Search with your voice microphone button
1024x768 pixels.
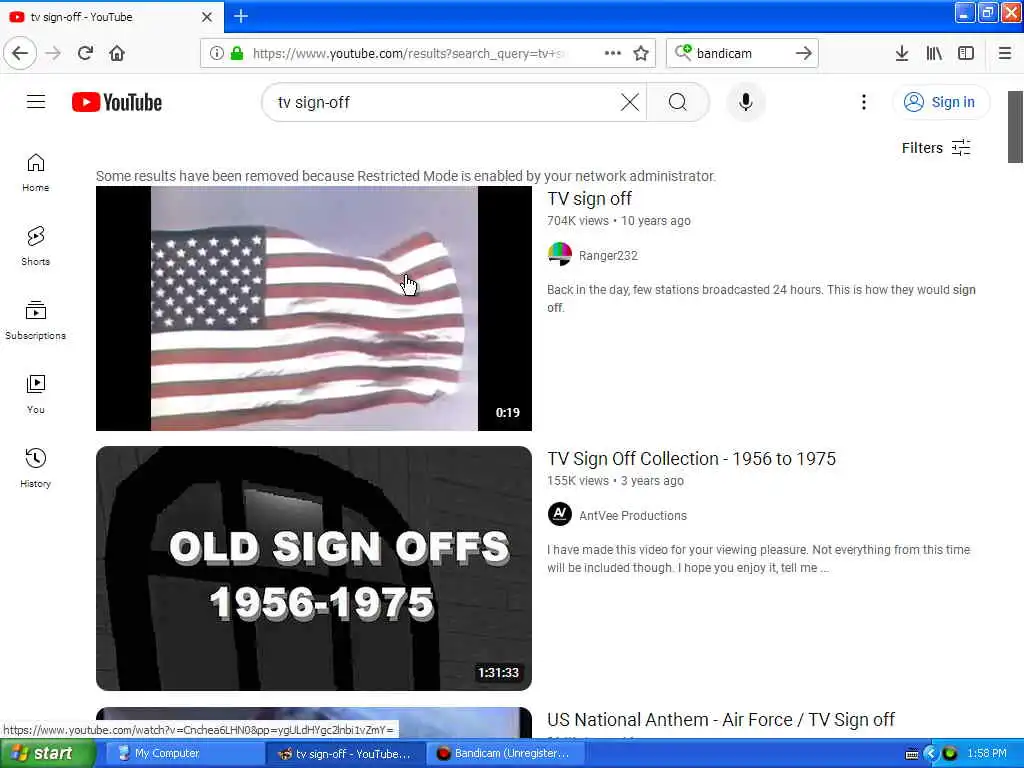coord(746,102)
